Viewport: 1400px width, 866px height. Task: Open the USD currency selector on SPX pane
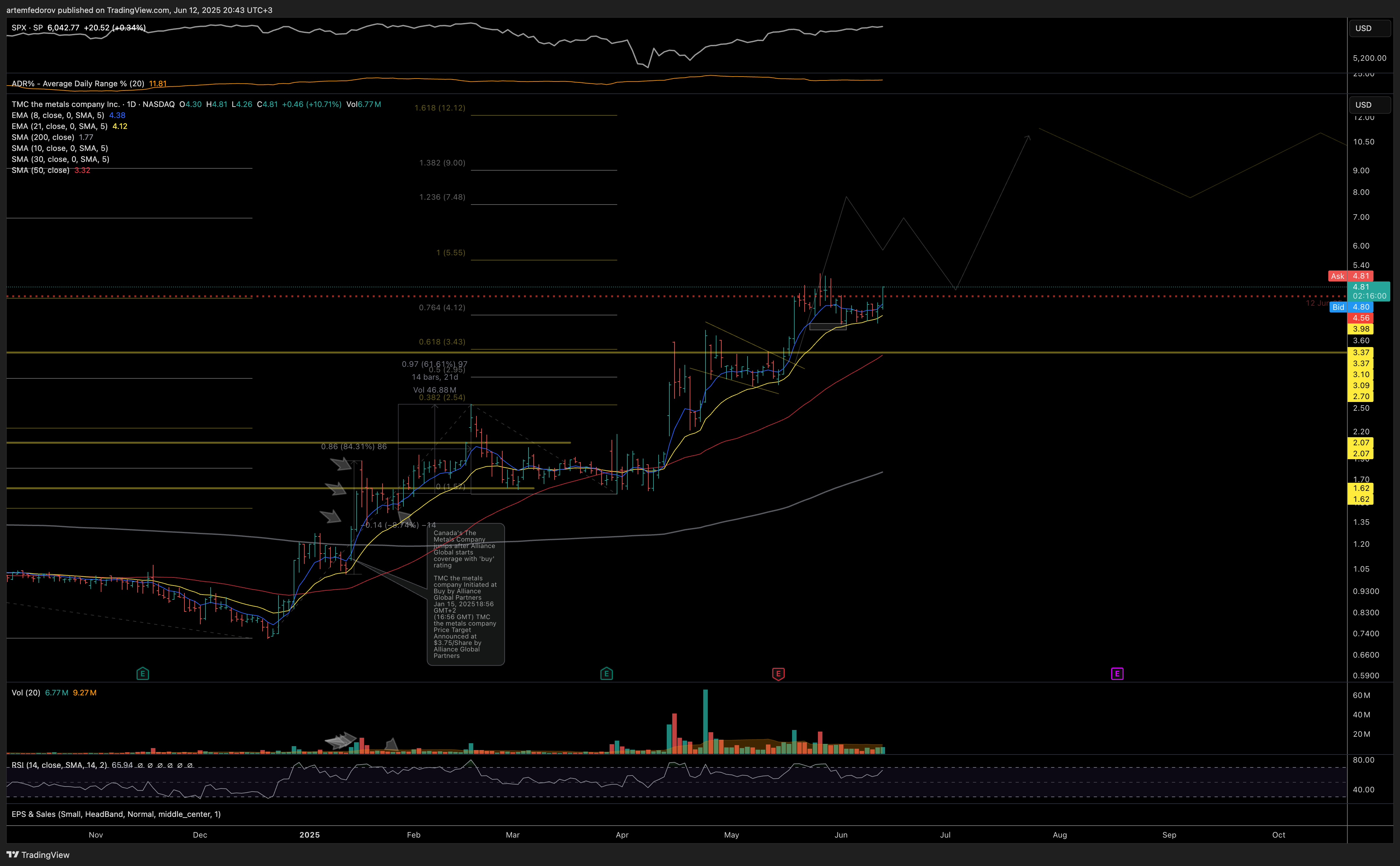[x=1370, y=28]
